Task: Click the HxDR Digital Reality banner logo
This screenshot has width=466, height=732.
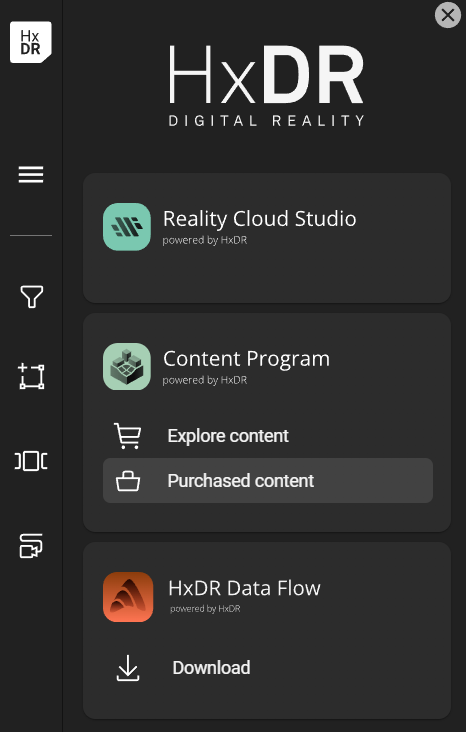Action: [x=266, y=85]
